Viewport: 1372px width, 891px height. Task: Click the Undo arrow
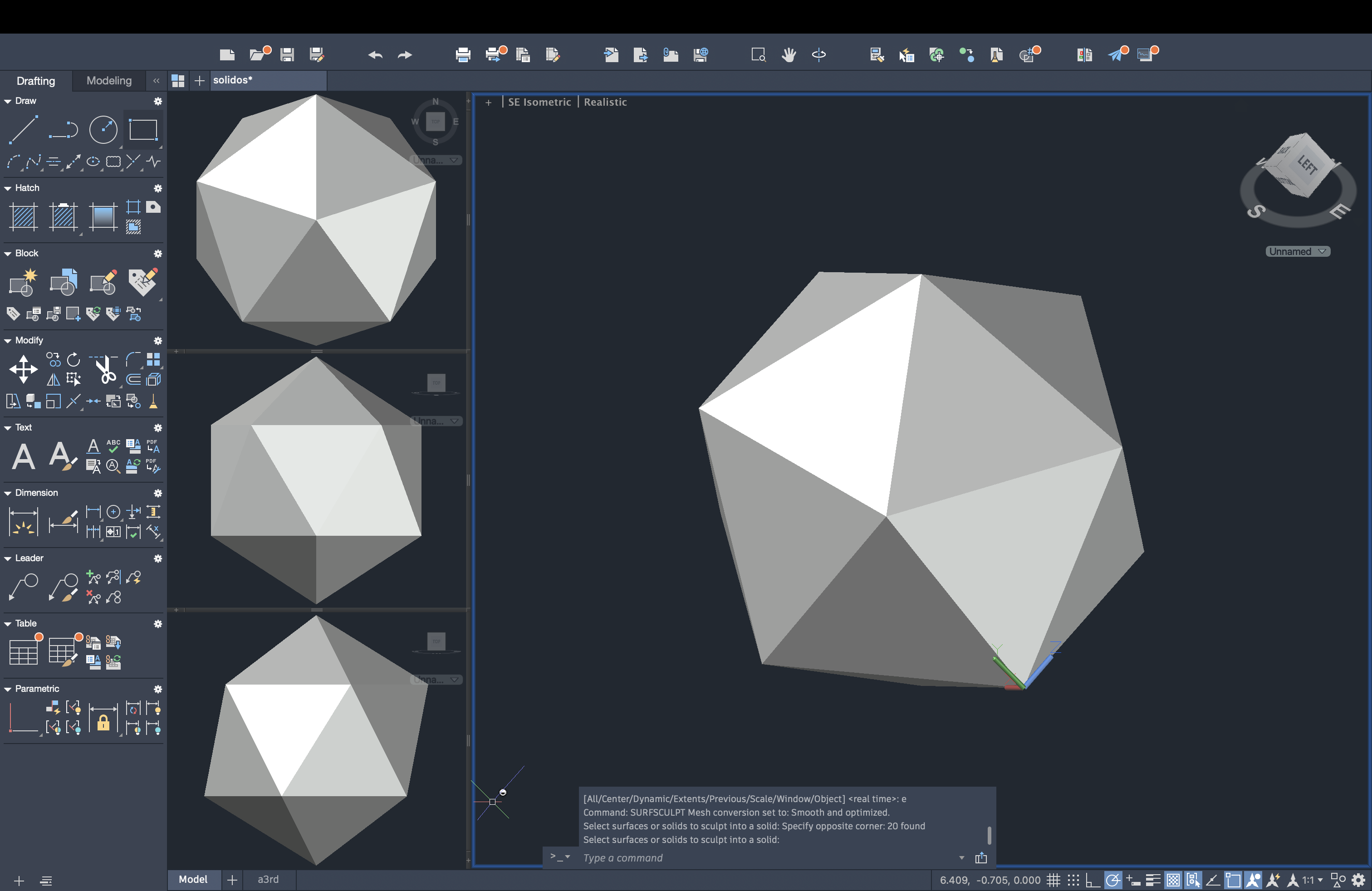(x=375, y=55)
